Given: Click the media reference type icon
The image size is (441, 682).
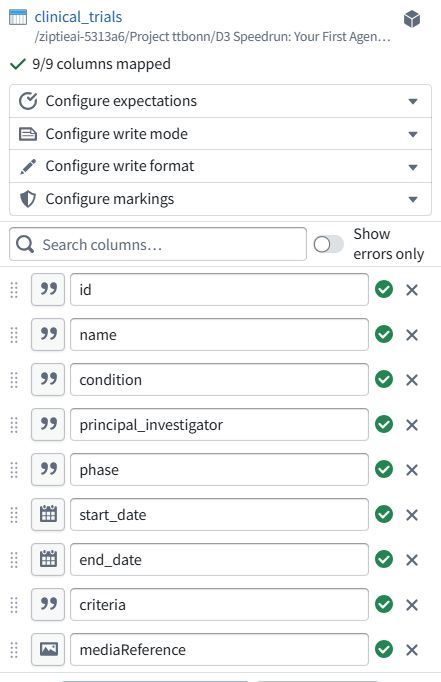Looking at the screenshot, I should (x=48, y=649).
